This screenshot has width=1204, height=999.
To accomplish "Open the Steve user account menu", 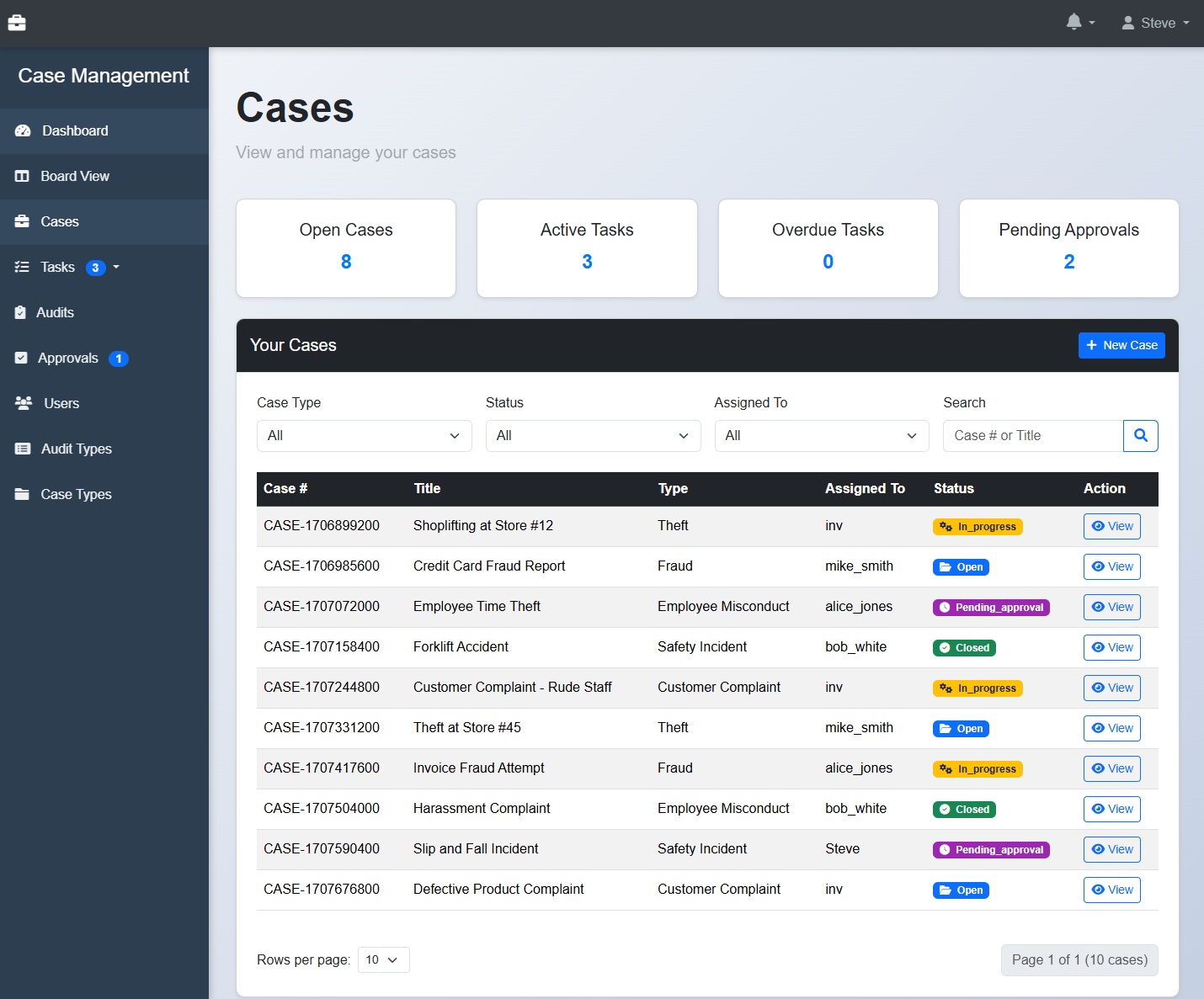I will [1155, 24].
